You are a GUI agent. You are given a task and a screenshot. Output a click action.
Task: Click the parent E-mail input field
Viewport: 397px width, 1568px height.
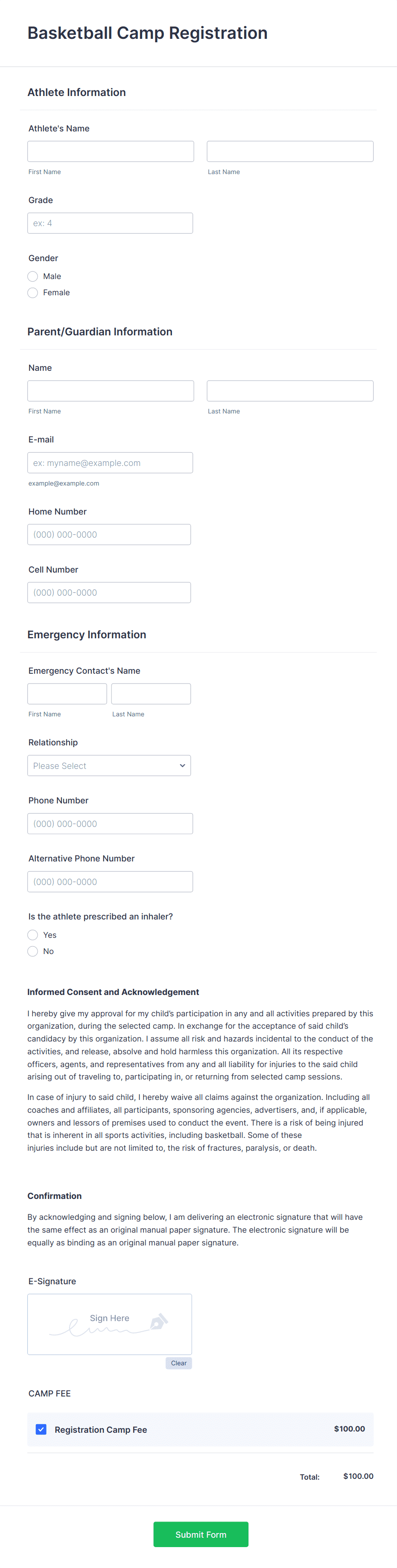tap(110, 463)
